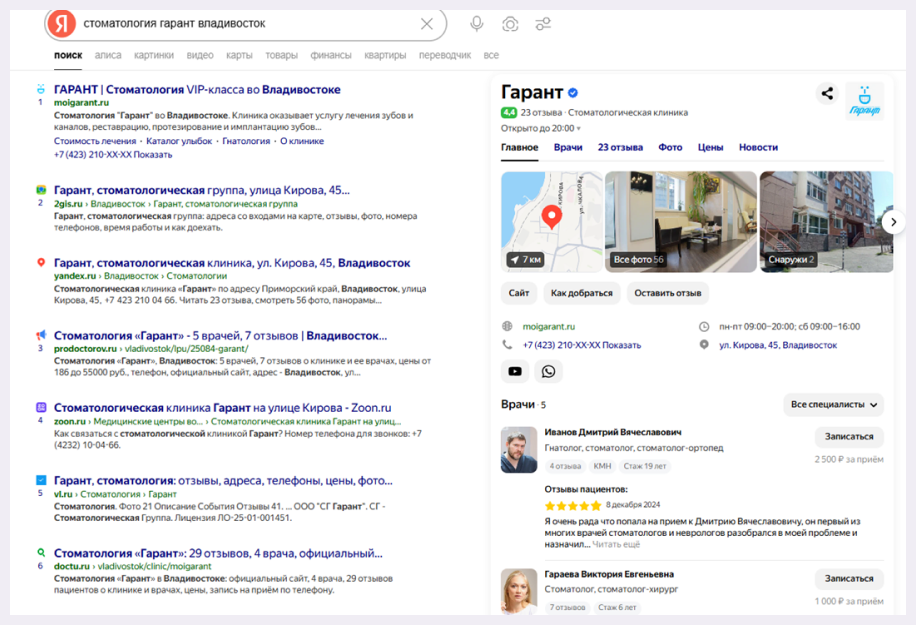The image size is (916, 625).
Task: Open the map thumbnail with 7 км
Action: [551, 221]
